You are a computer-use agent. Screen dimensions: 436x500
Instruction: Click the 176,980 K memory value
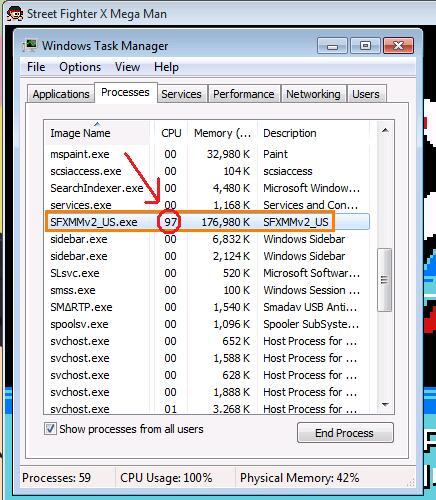[x=226, y=222]
